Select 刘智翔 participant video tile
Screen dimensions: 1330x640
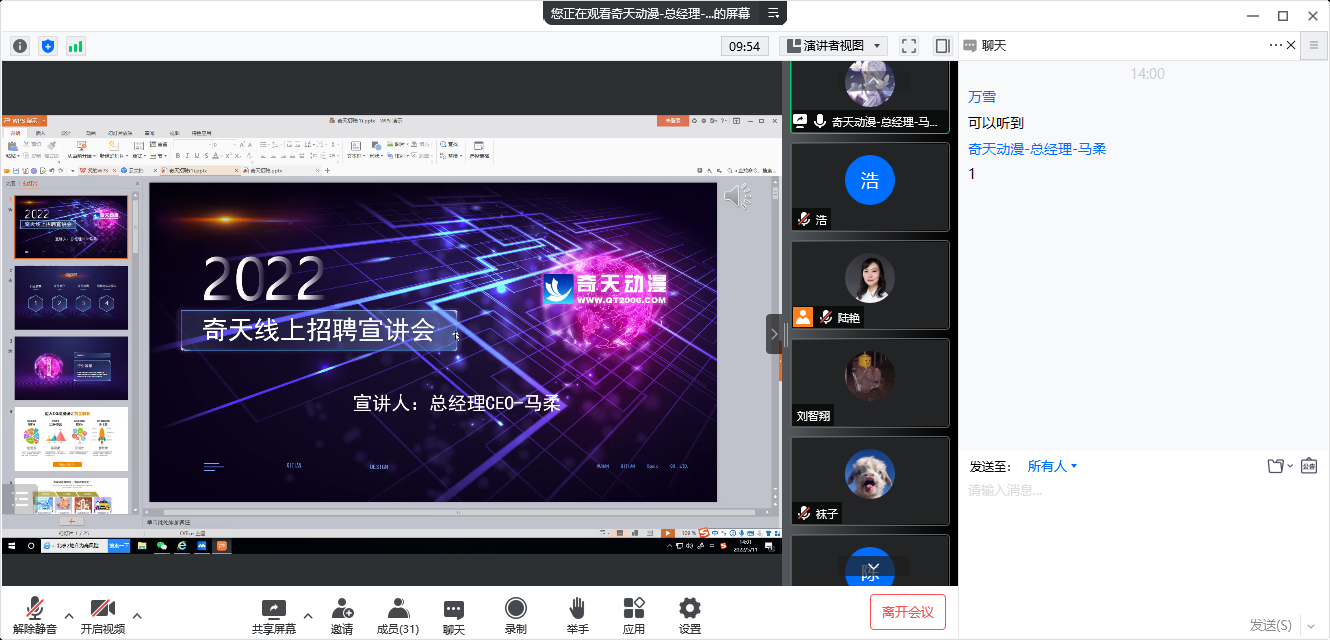coord(870,383)
